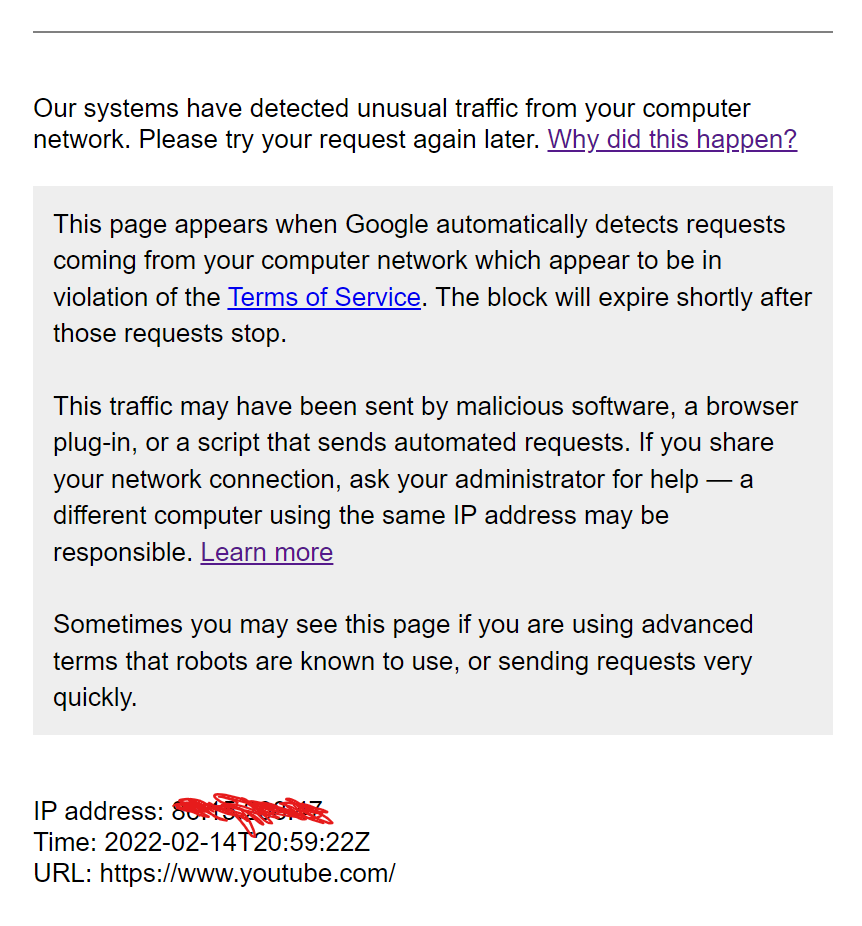Click the word 'quickly.' ending the paragraph
The height and width of the screenshot is (926, 862).
click(x=95, y=697)
